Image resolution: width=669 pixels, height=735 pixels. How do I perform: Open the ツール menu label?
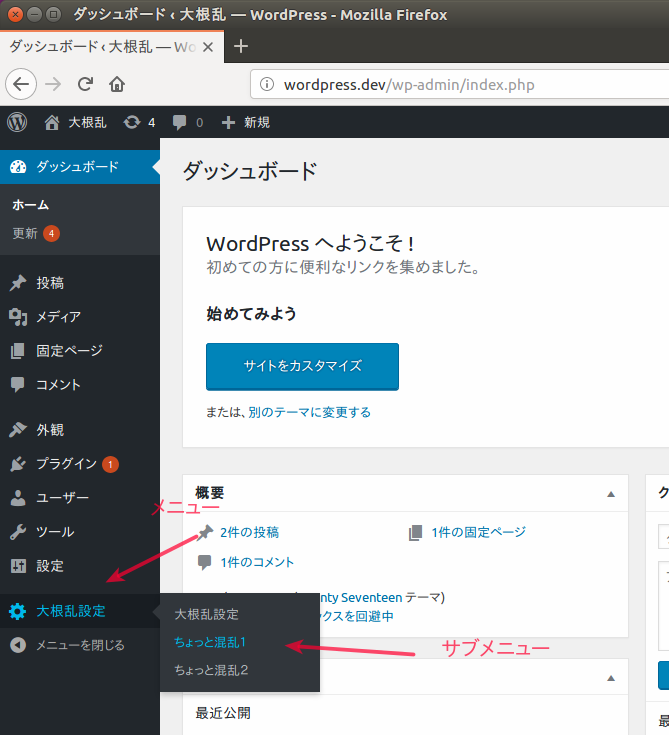(x=55, y=532)
